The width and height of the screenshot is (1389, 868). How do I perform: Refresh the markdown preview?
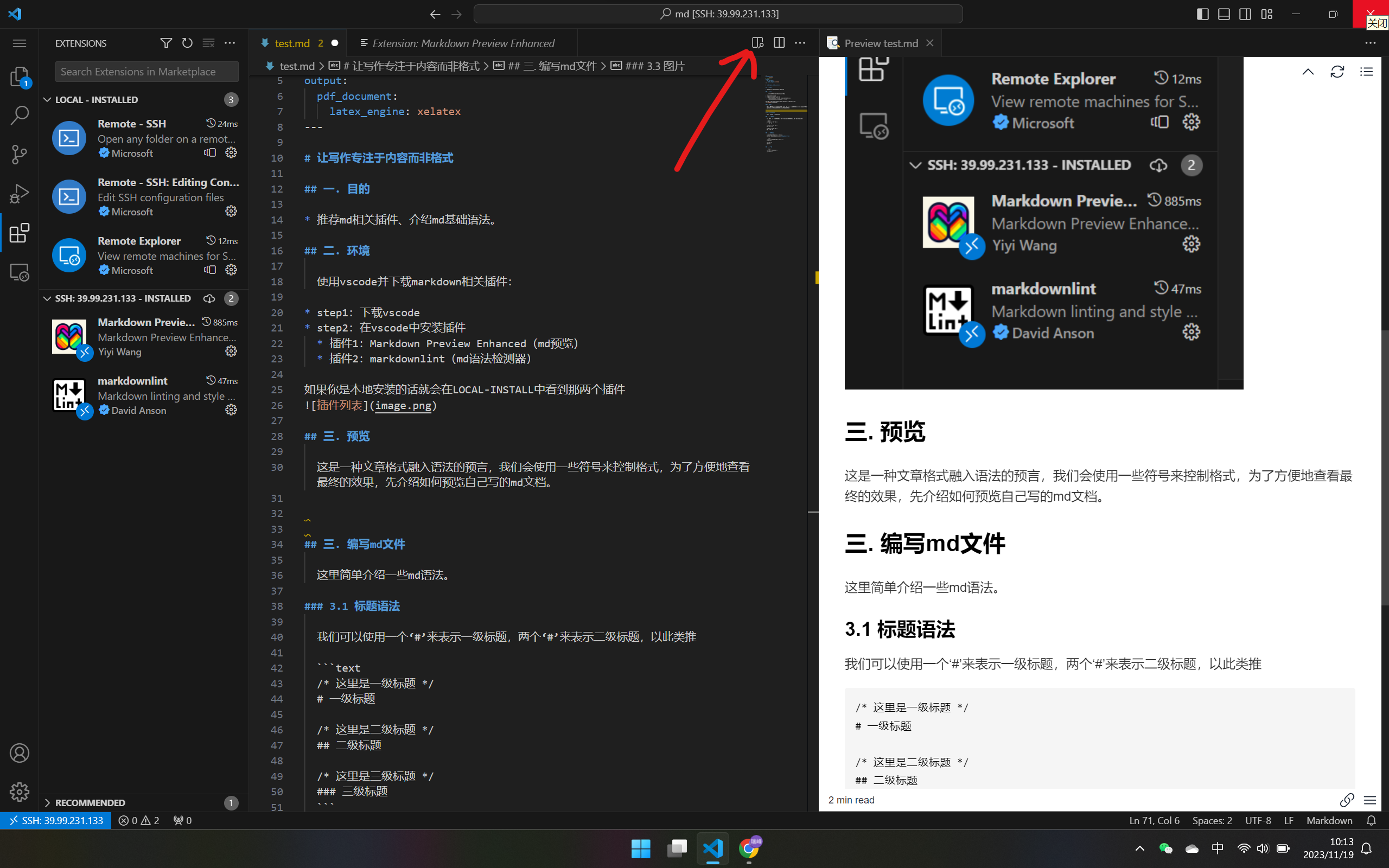[1337, 72]
